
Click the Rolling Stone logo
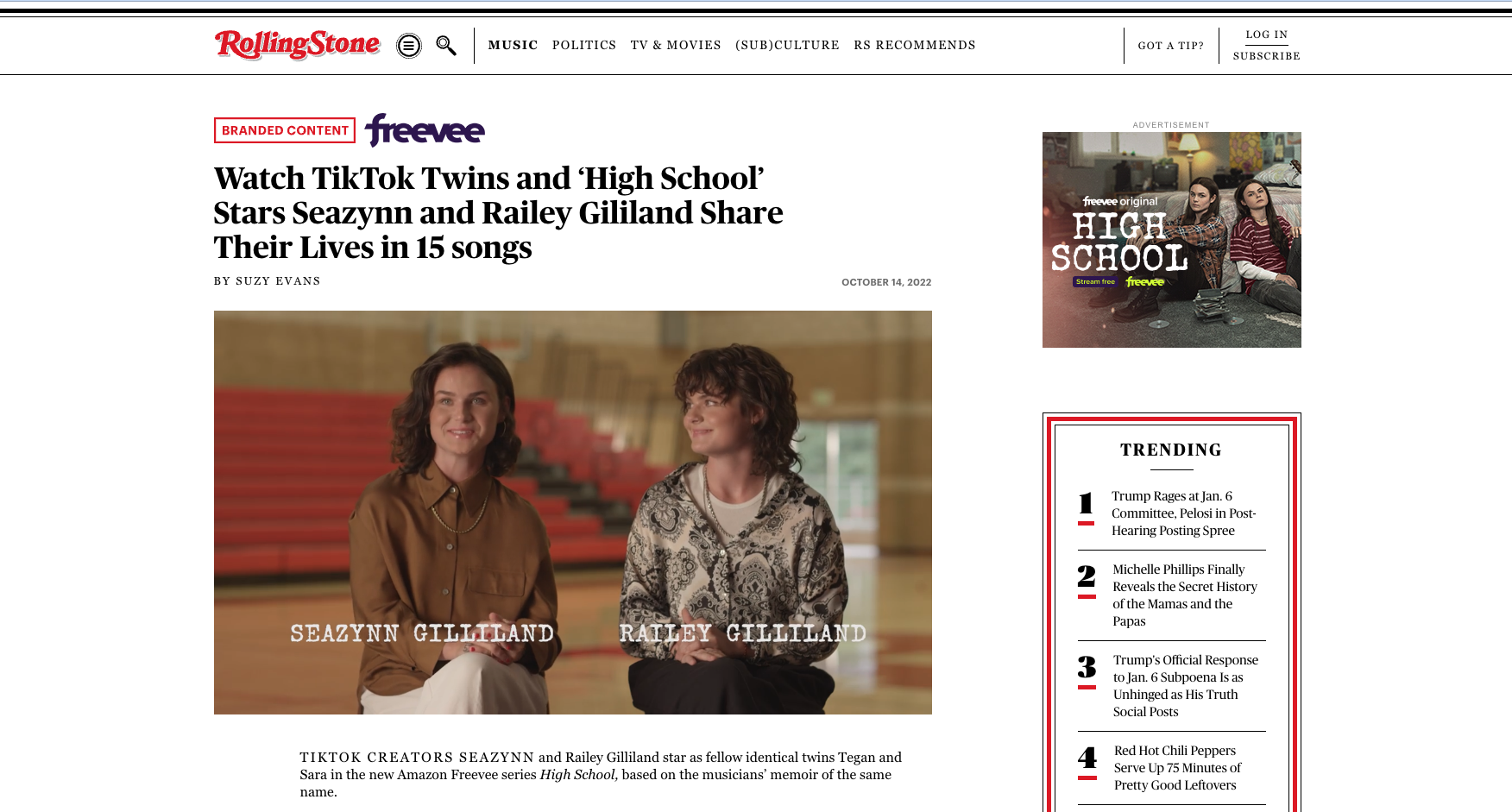[298, 45]
